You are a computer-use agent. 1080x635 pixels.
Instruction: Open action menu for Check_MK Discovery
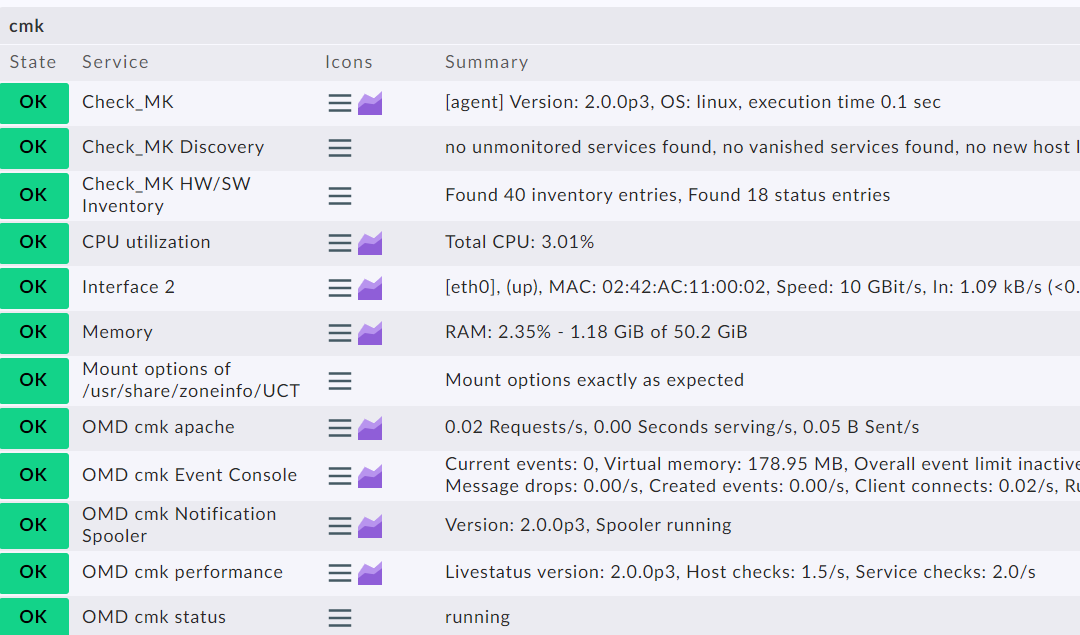click(x=340, y=148)
